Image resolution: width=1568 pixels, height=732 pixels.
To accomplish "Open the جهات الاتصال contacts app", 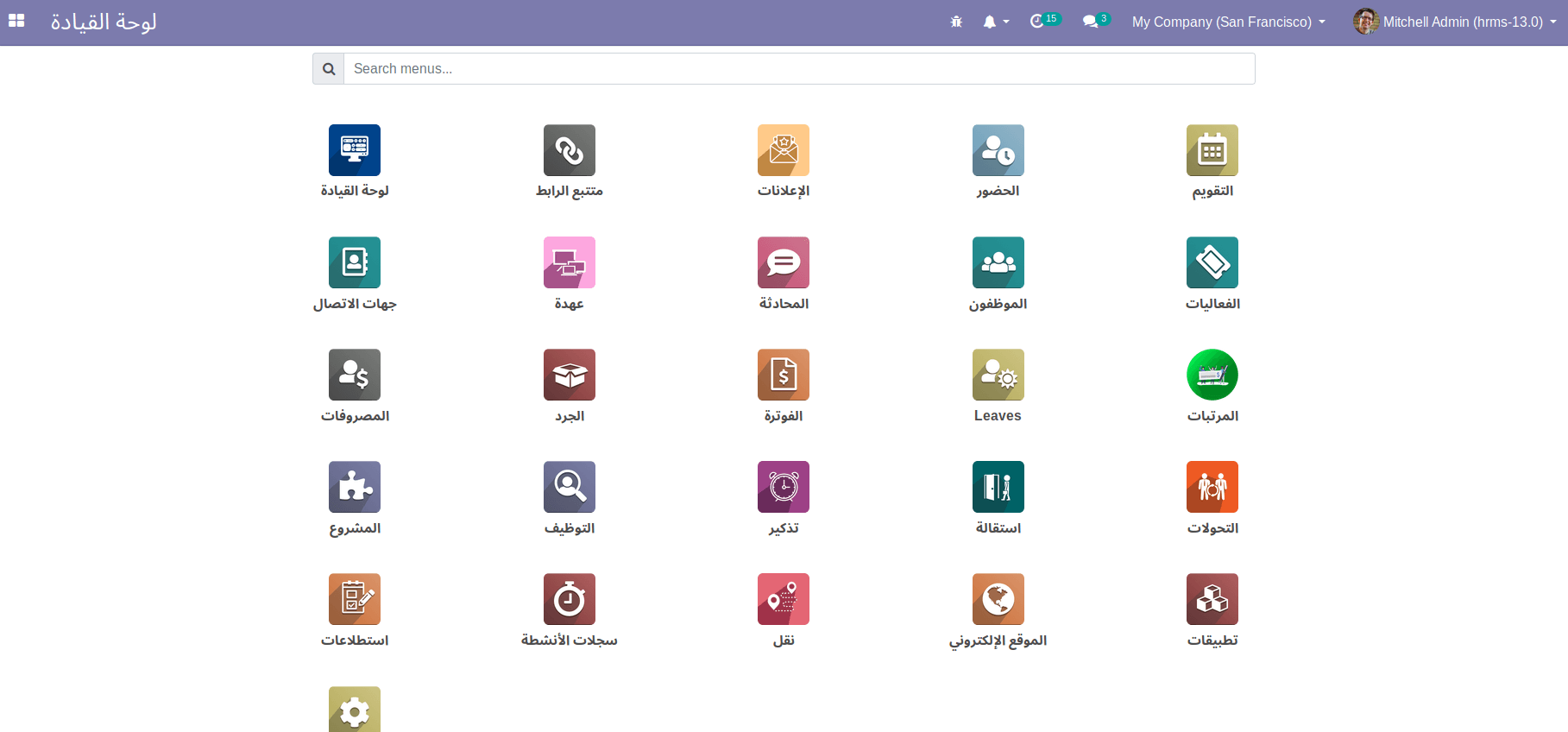I will (355, 262).
